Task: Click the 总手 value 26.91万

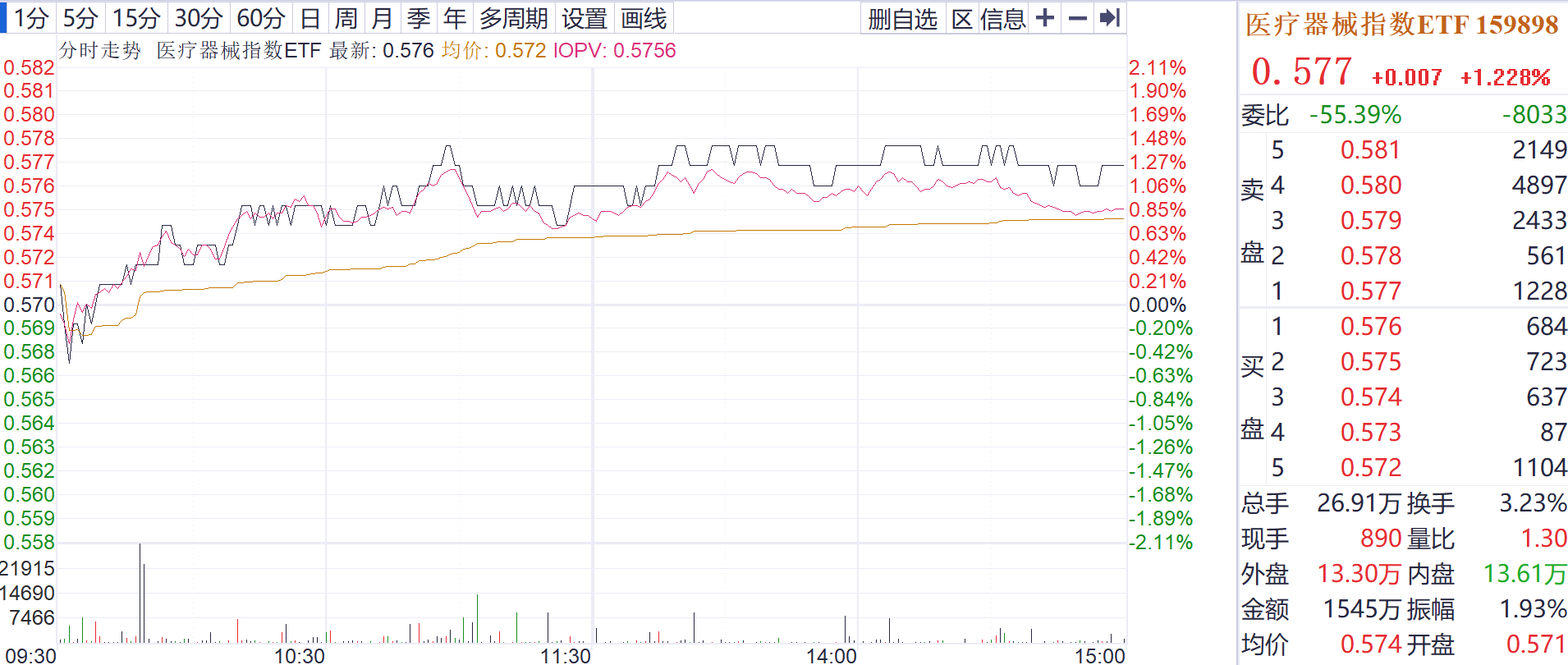Action: 1359,502
